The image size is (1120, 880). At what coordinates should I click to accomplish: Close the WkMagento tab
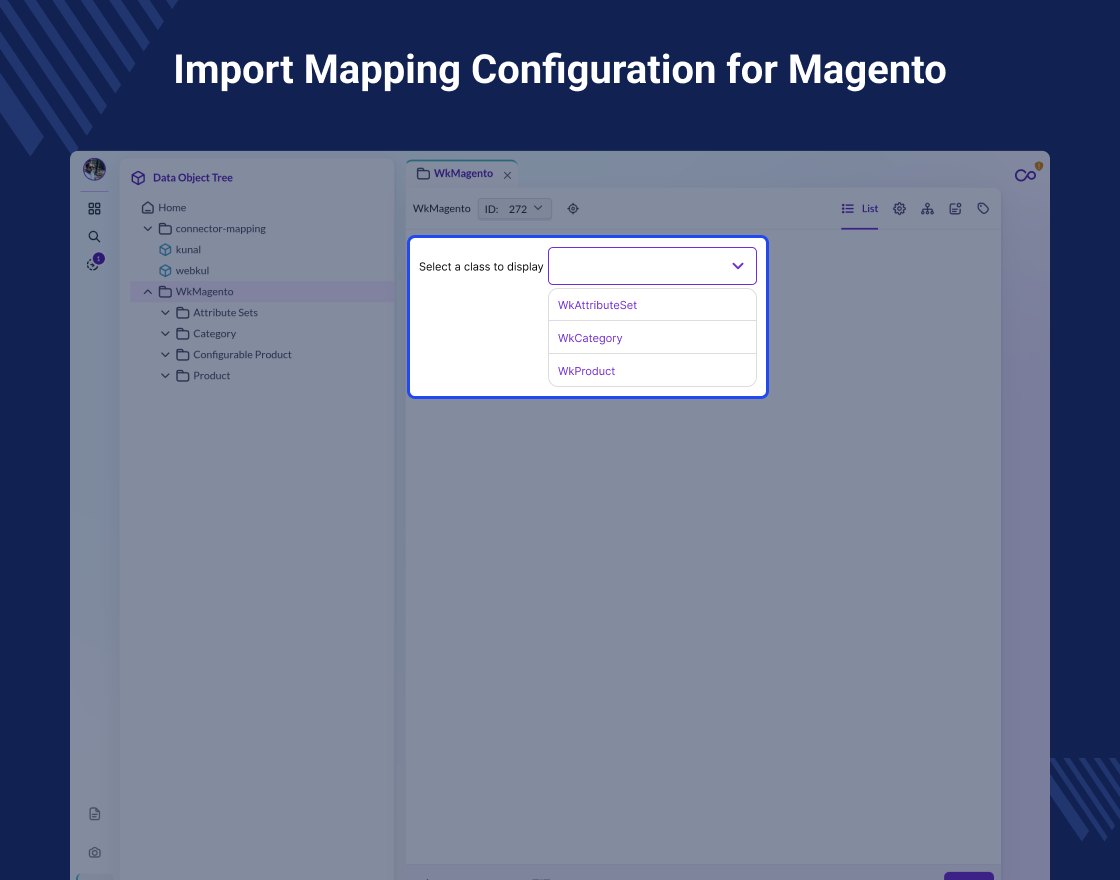507,175
